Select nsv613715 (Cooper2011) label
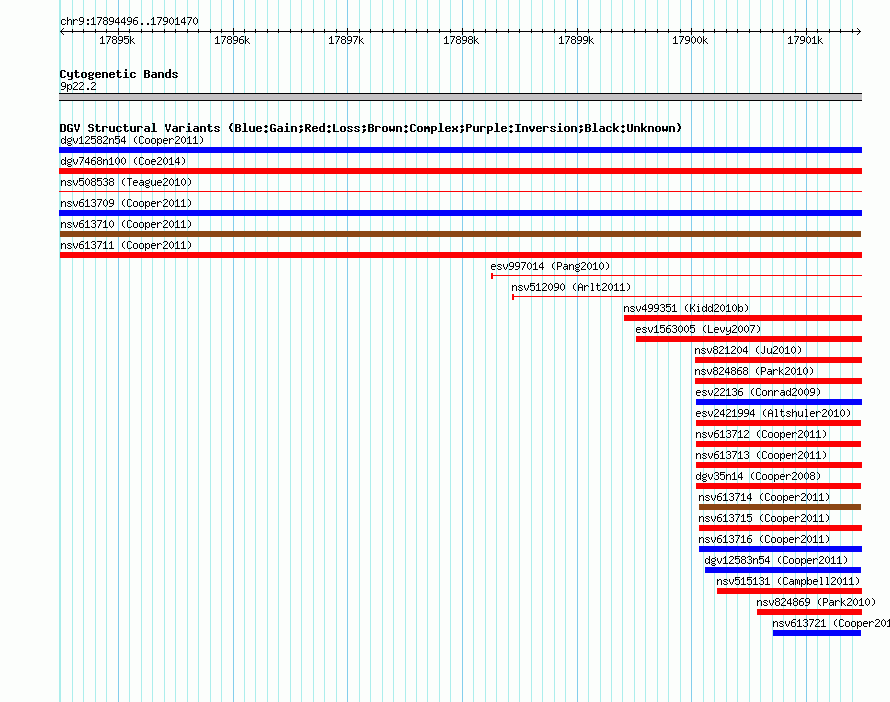 tap(764, 518)
